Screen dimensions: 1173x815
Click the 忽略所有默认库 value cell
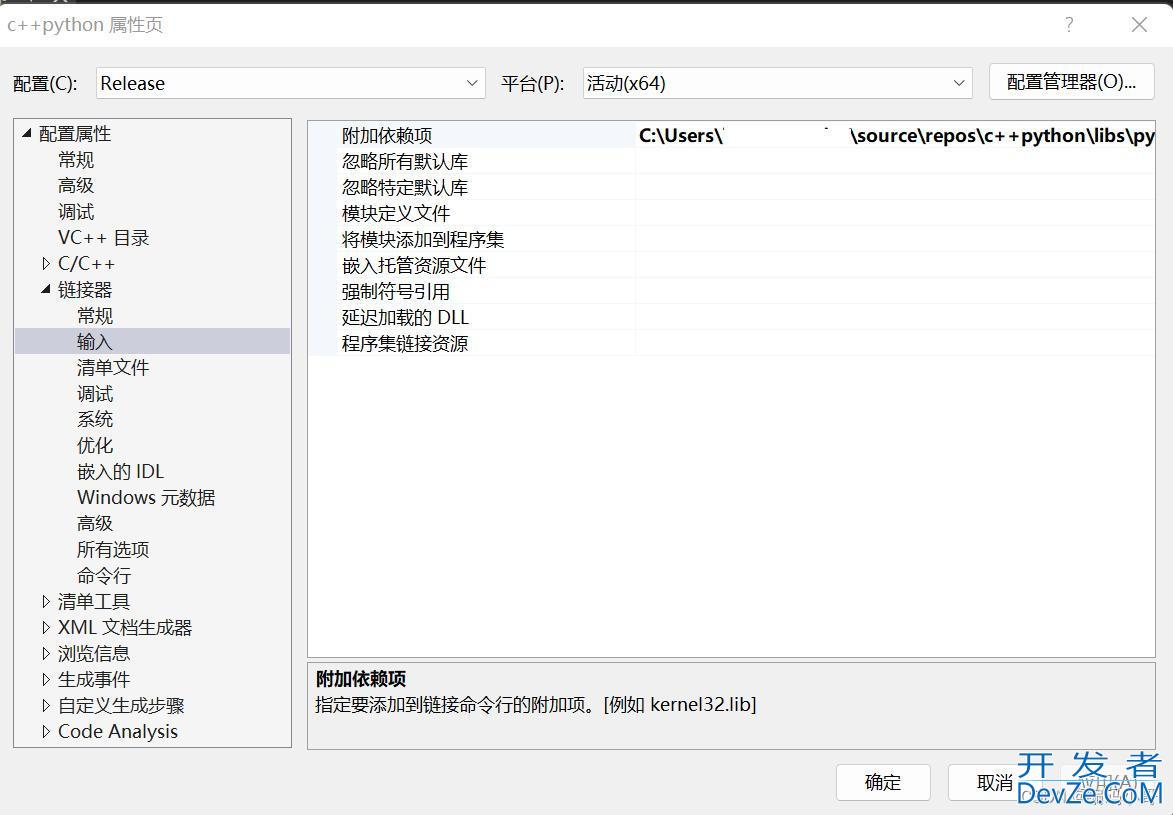[895, 162]
